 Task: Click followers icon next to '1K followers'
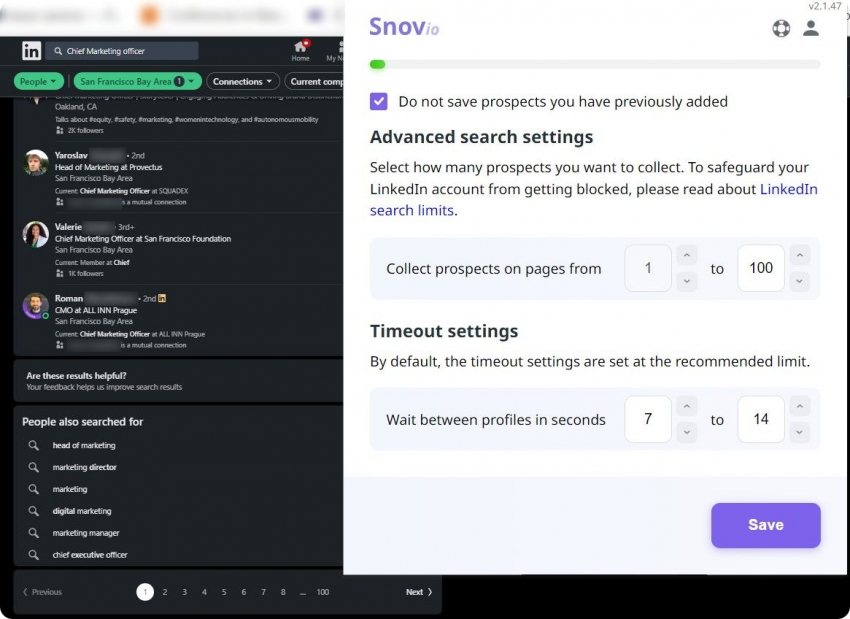pos(60,273)
